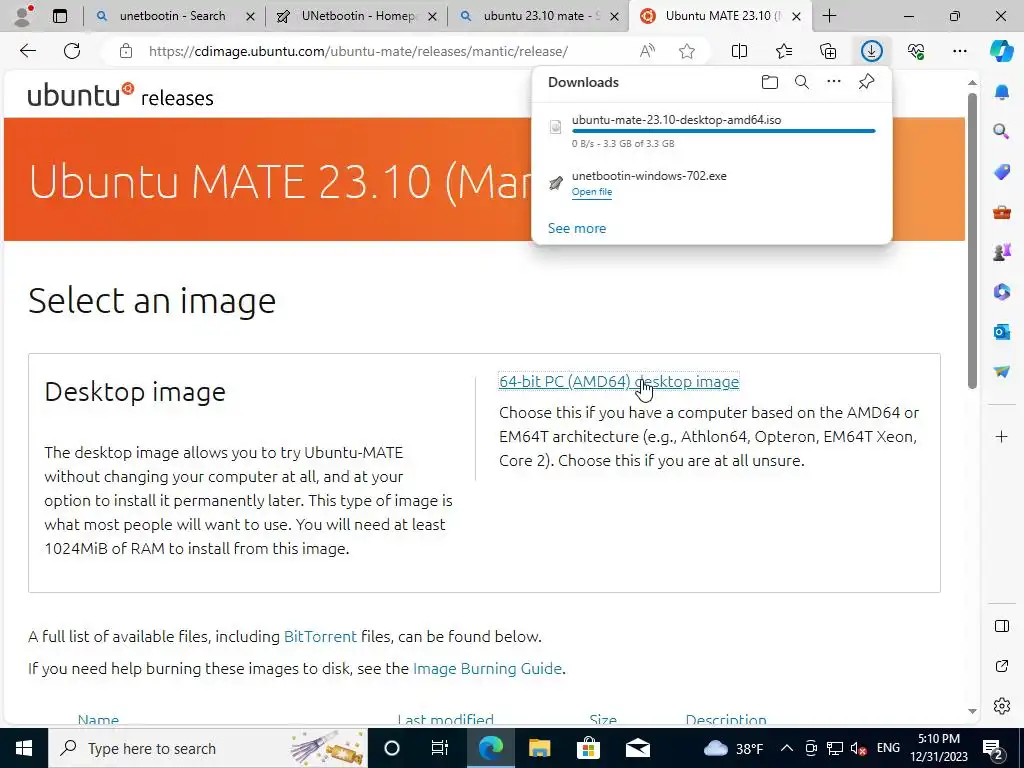The image size is (1024, 768).
Task: Open Microsoft 365 in sidebar
Action: click(x=1002, y=291)
